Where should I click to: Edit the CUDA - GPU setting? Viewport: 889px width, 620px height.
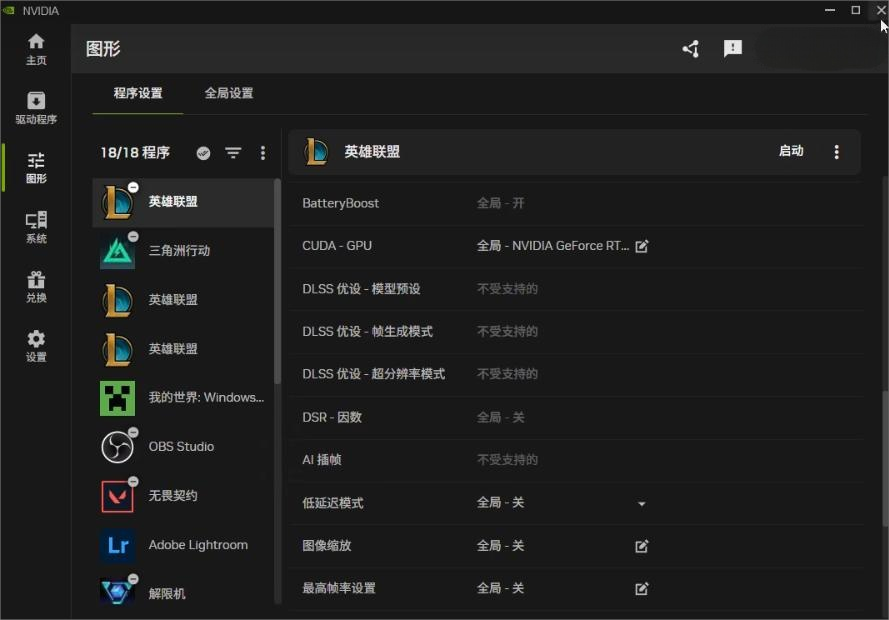(642, 246)
